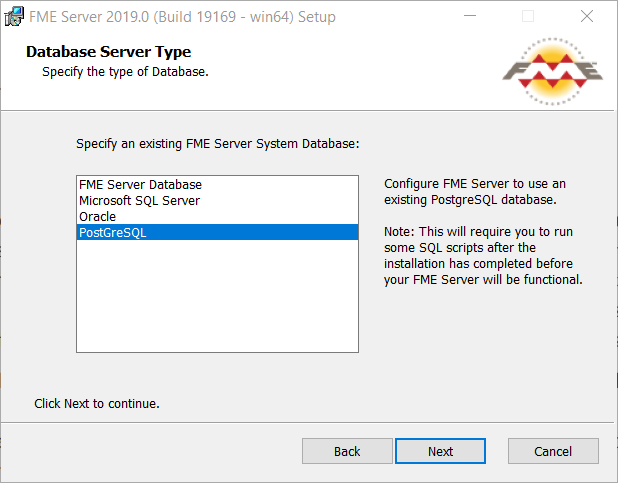Cancel the FME Server installation

click(x=553, y=451)
